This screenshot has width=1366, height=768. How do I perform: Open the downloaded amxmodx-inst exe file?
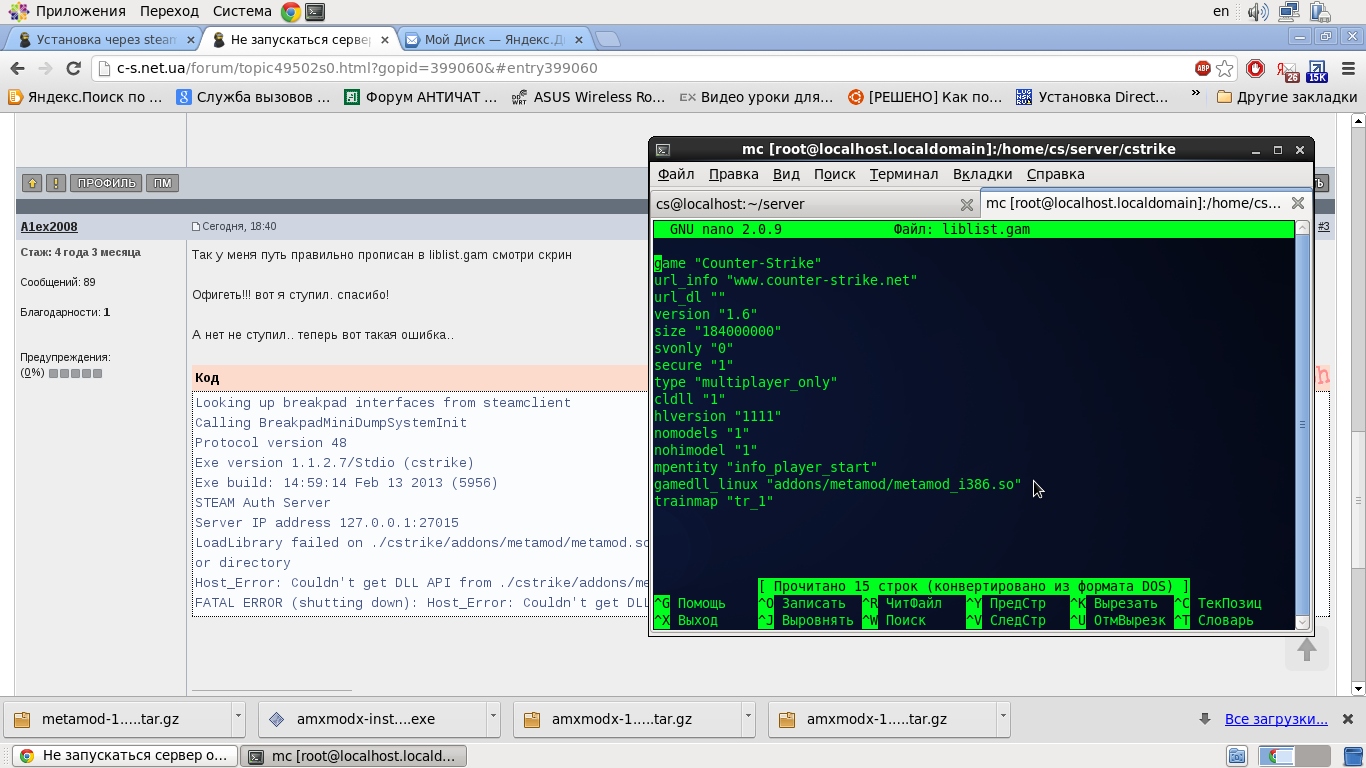coord(372,719)
